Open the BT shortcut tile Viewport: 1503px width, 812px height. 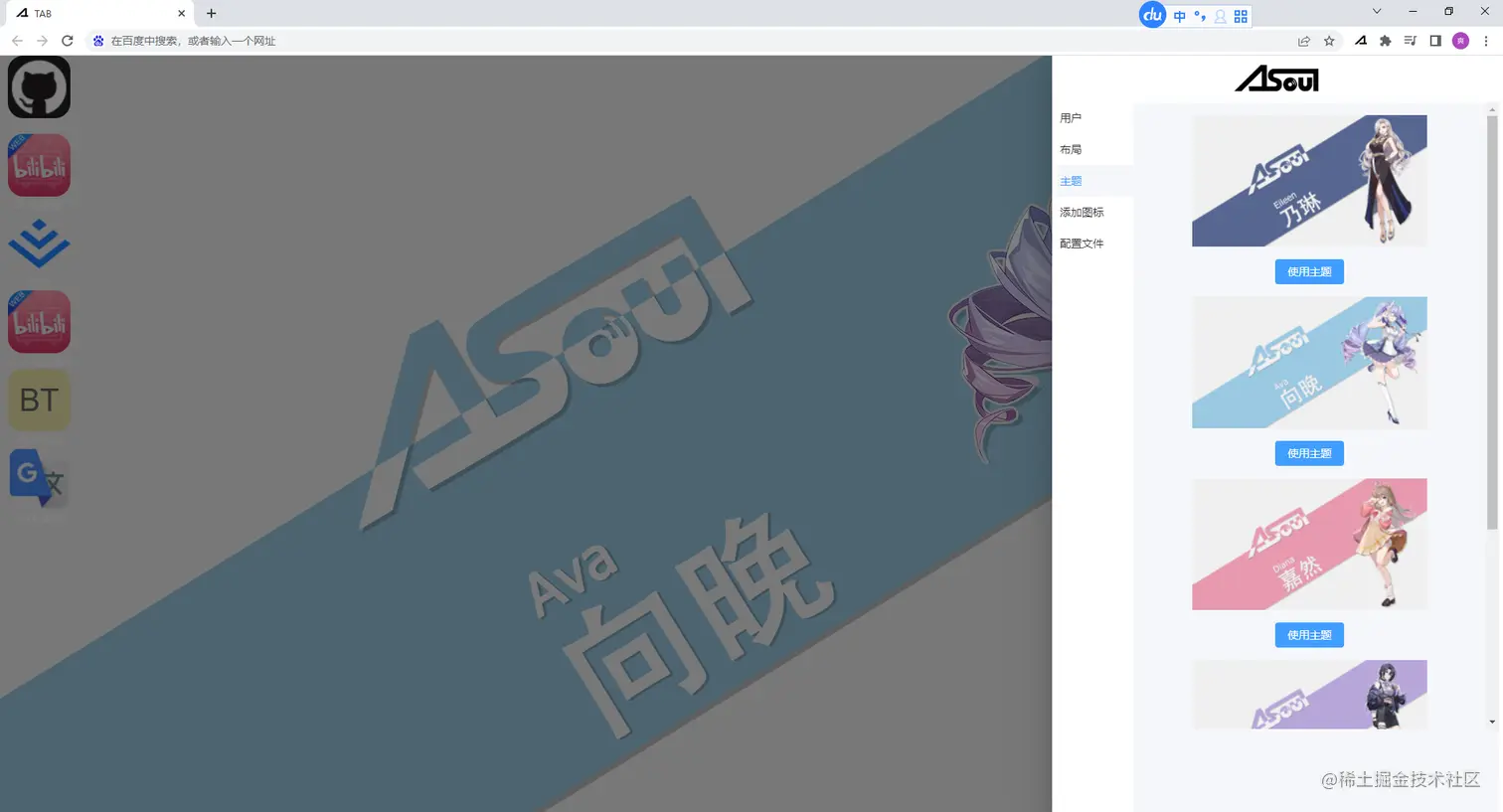point(39,400)
